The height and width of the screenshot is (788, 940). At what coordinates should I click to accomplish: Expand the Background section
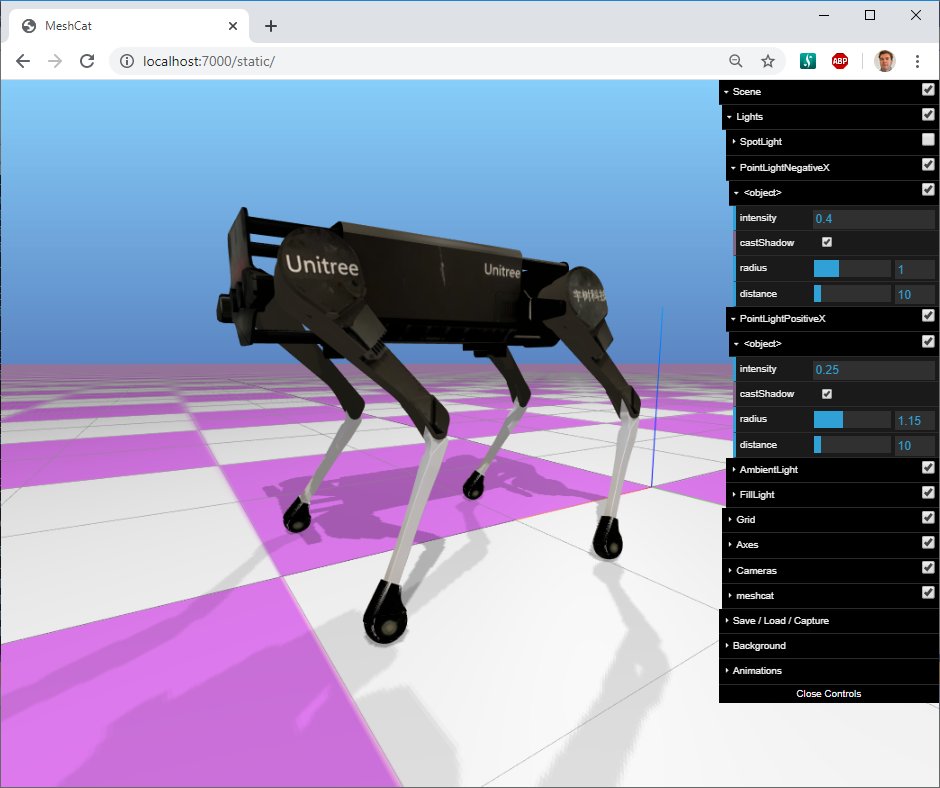pos(759,645)
